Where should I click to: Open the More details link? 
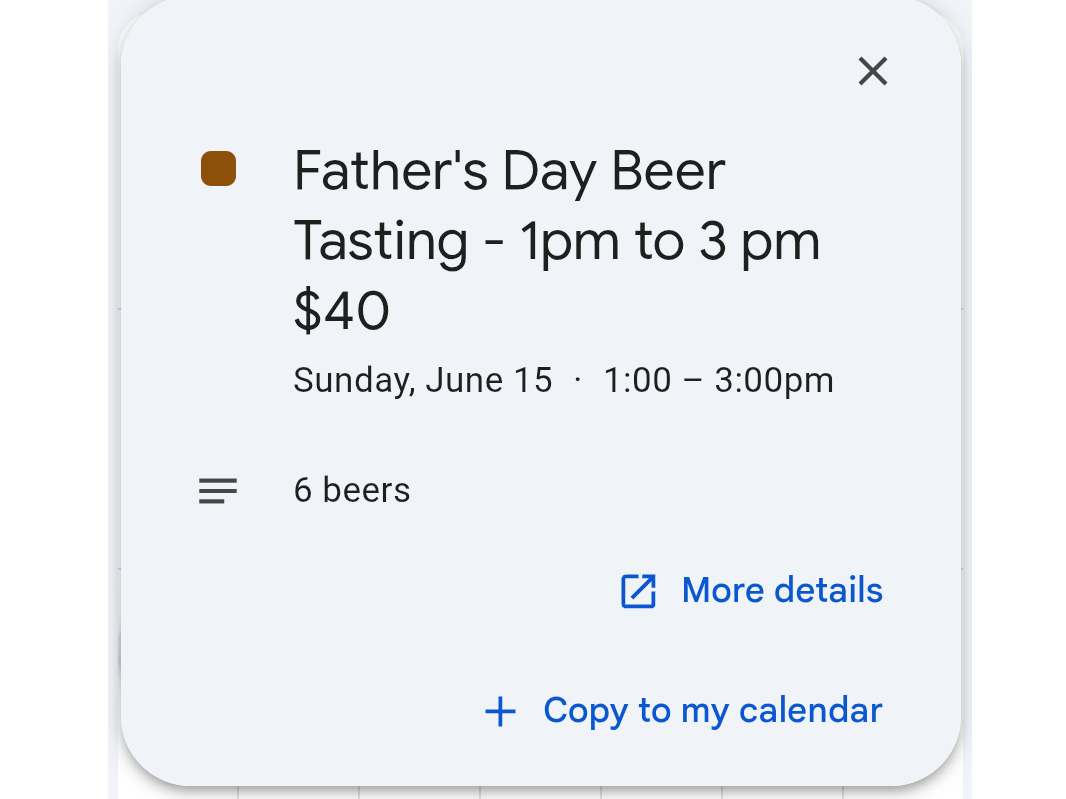click(782, 591)
